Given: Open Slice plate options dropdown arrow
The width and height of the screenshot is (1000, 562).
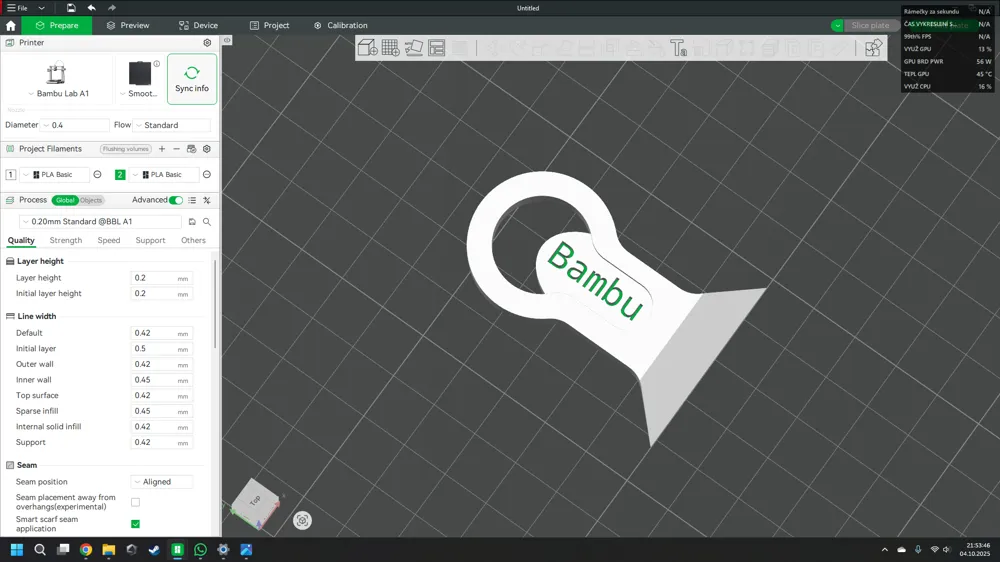Looking at the screenshot, I should (x=837, y=26).
